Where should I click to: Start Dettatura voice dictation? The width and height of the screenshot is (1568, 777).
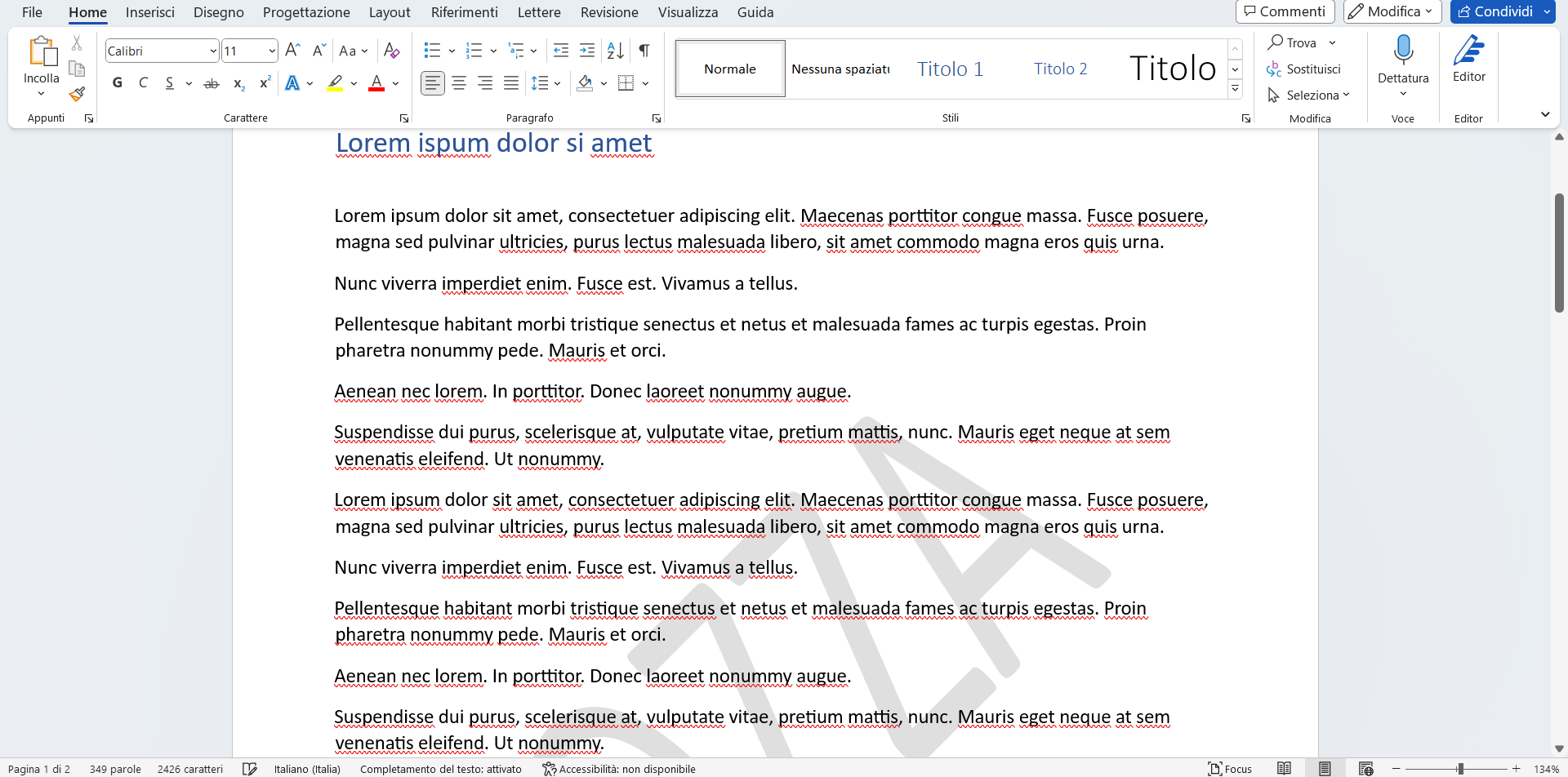[1402, 61]
